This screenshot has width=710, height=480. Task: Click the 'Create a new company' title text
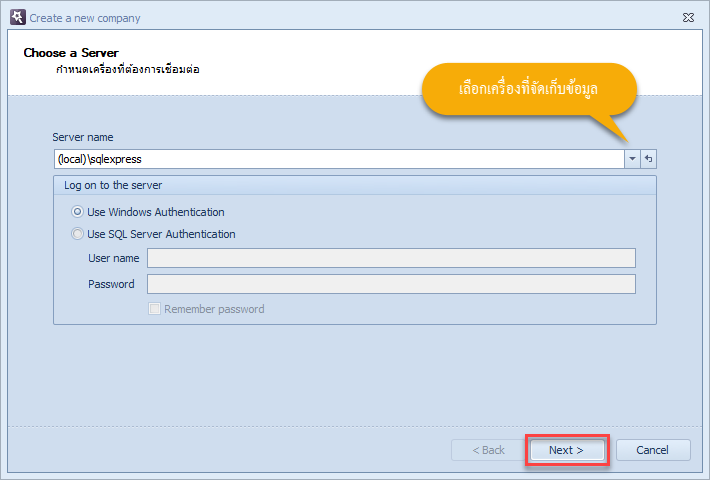tap(85, 18)
